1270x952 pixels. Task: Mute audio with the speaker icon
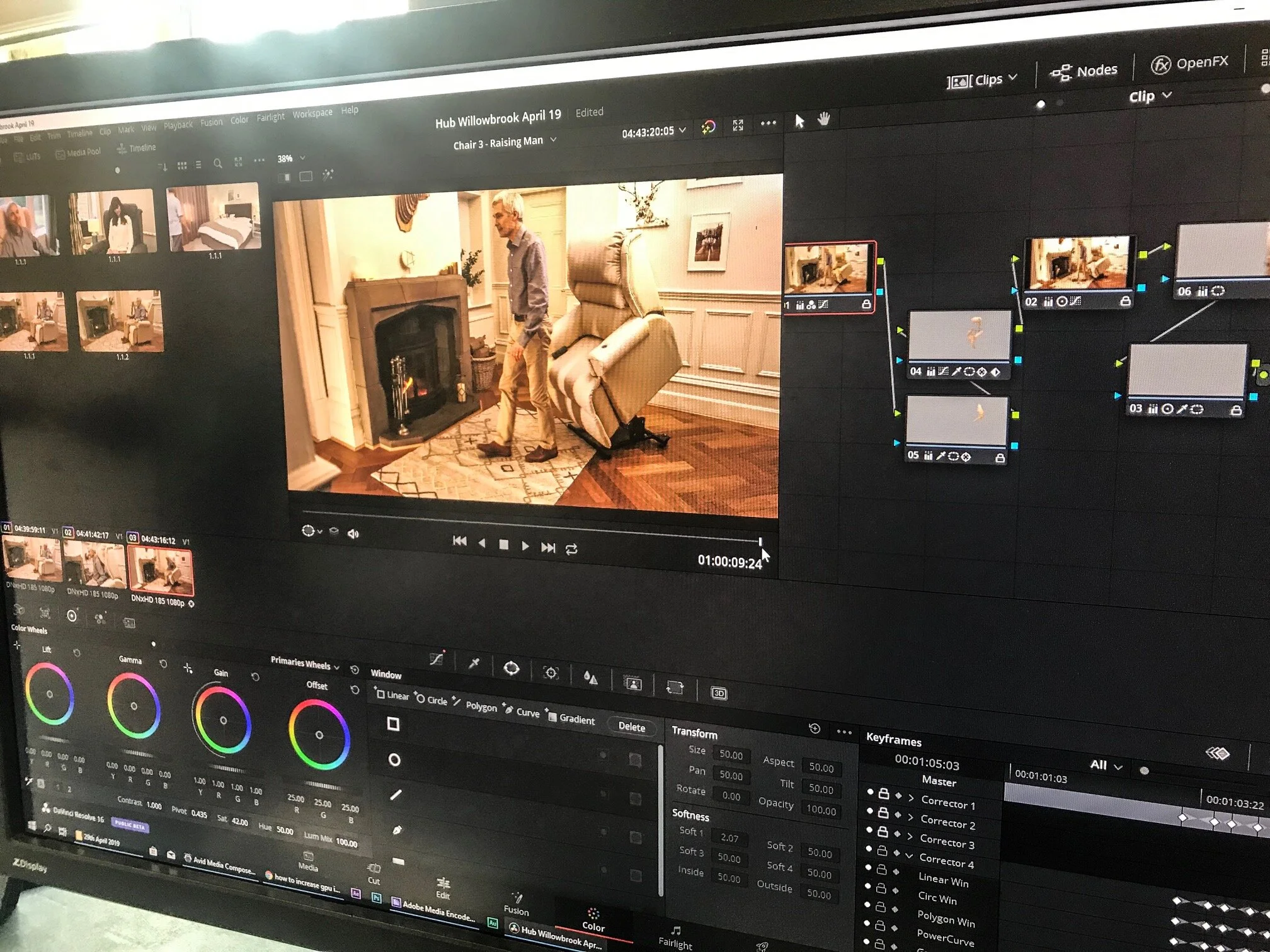[353, 534]
